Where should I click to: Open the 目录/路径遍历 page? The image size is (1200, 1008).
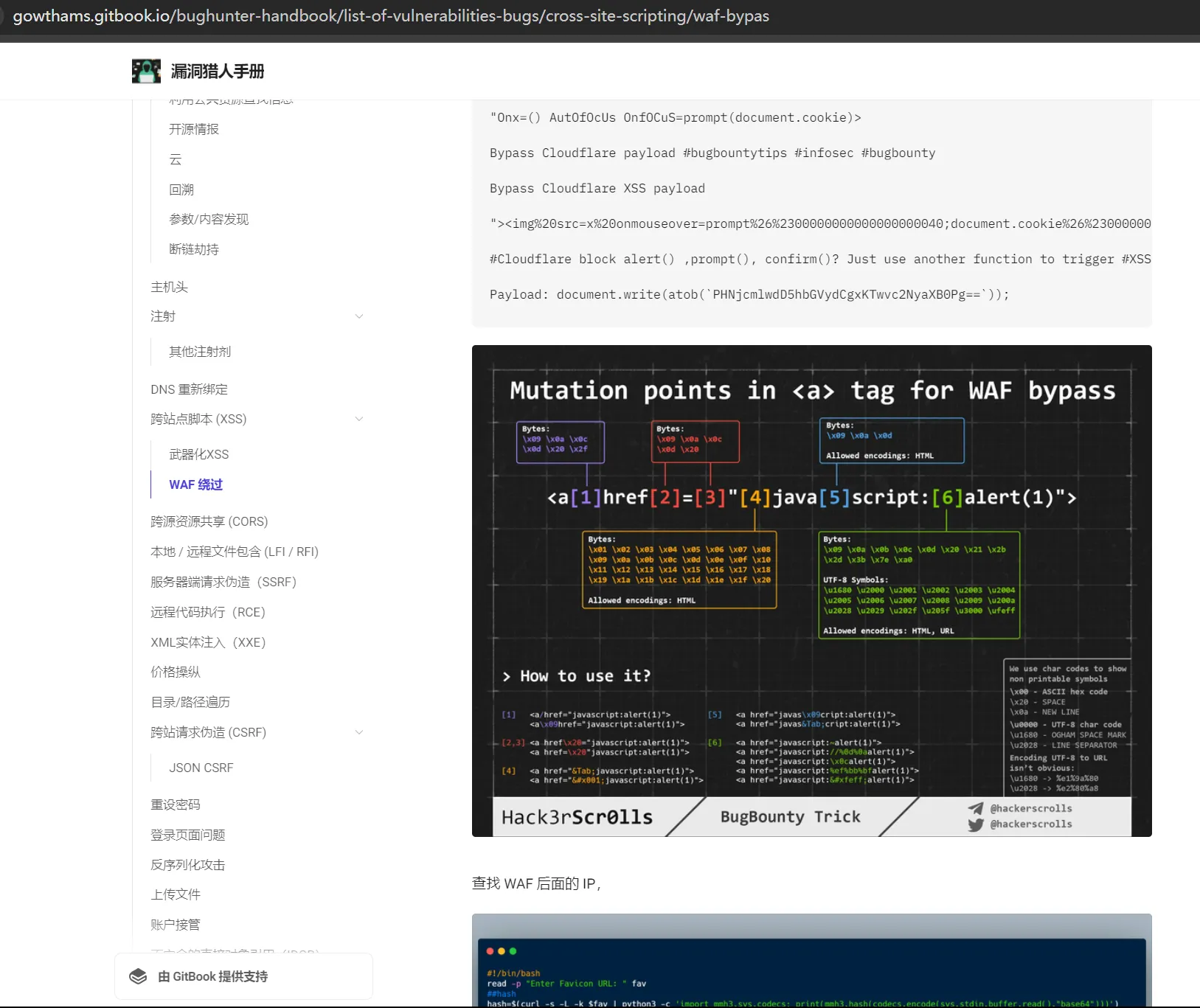(190, 702)
